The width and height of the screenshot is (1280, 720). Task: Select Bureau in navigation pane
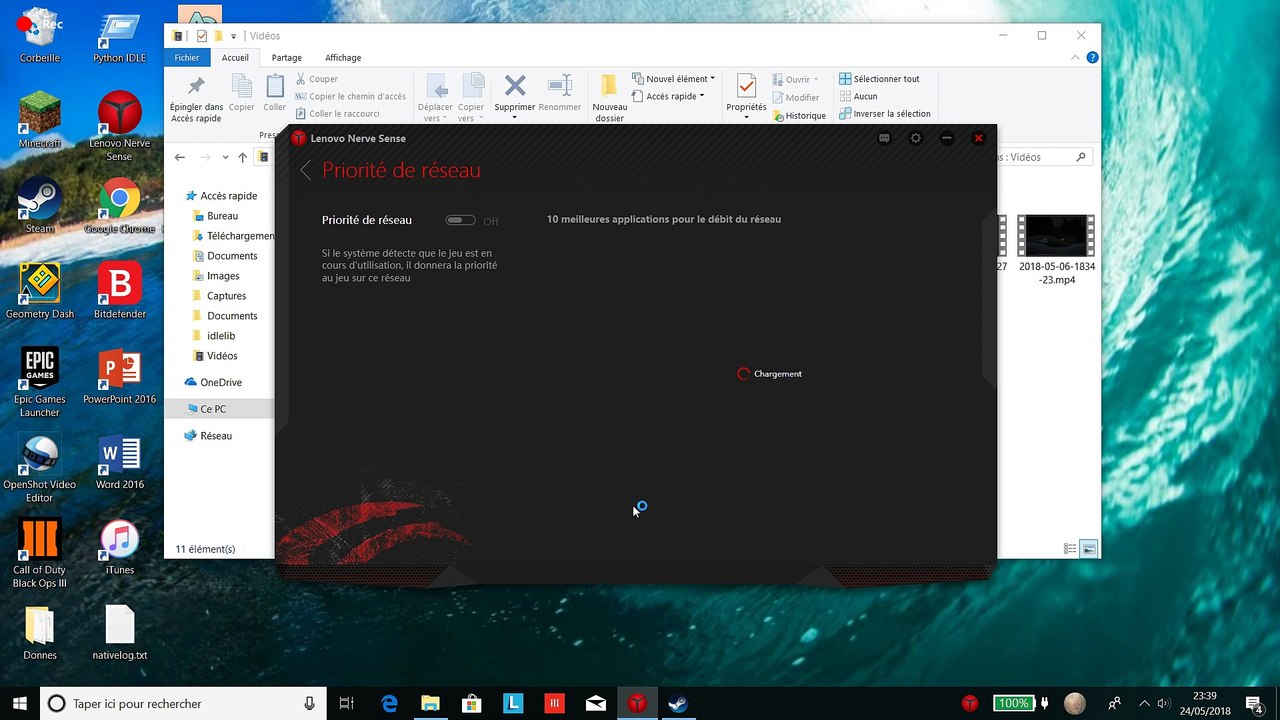point(215,216)
